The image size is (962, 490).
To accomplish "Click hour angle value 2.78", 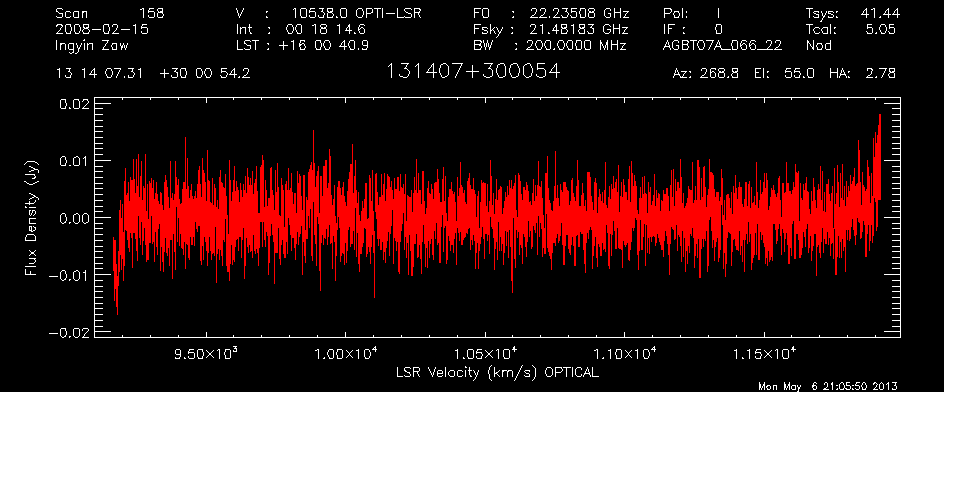I will [881, 74].
